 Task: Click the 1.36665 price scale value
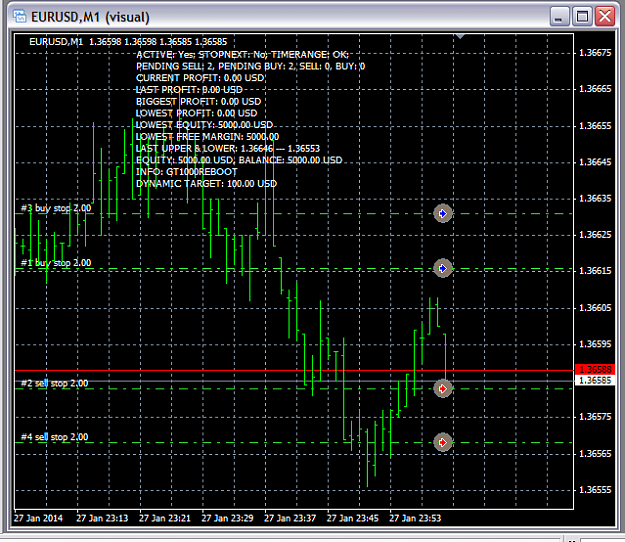pyautogui.click(x=595, y=88)
